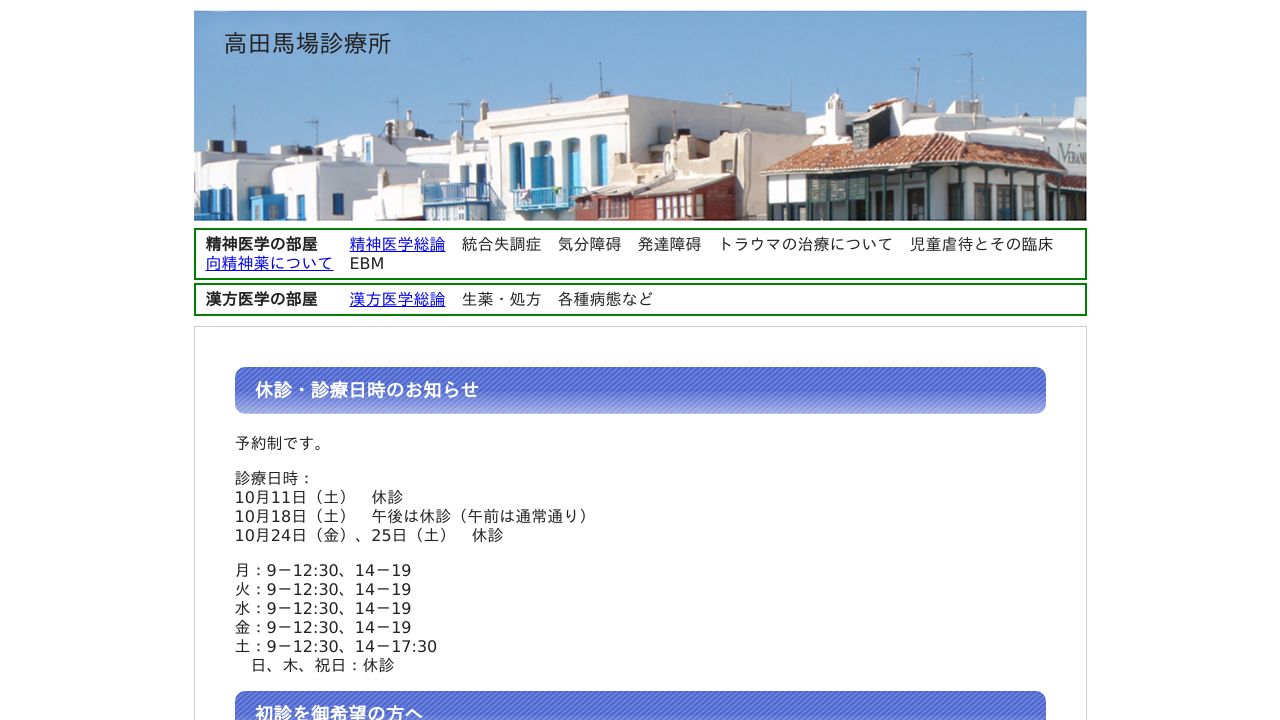This screenshot has height=720, width=1280.
Task: Click the 休診・診療日時のお知らせ banner
Action: tap(367, 390)
